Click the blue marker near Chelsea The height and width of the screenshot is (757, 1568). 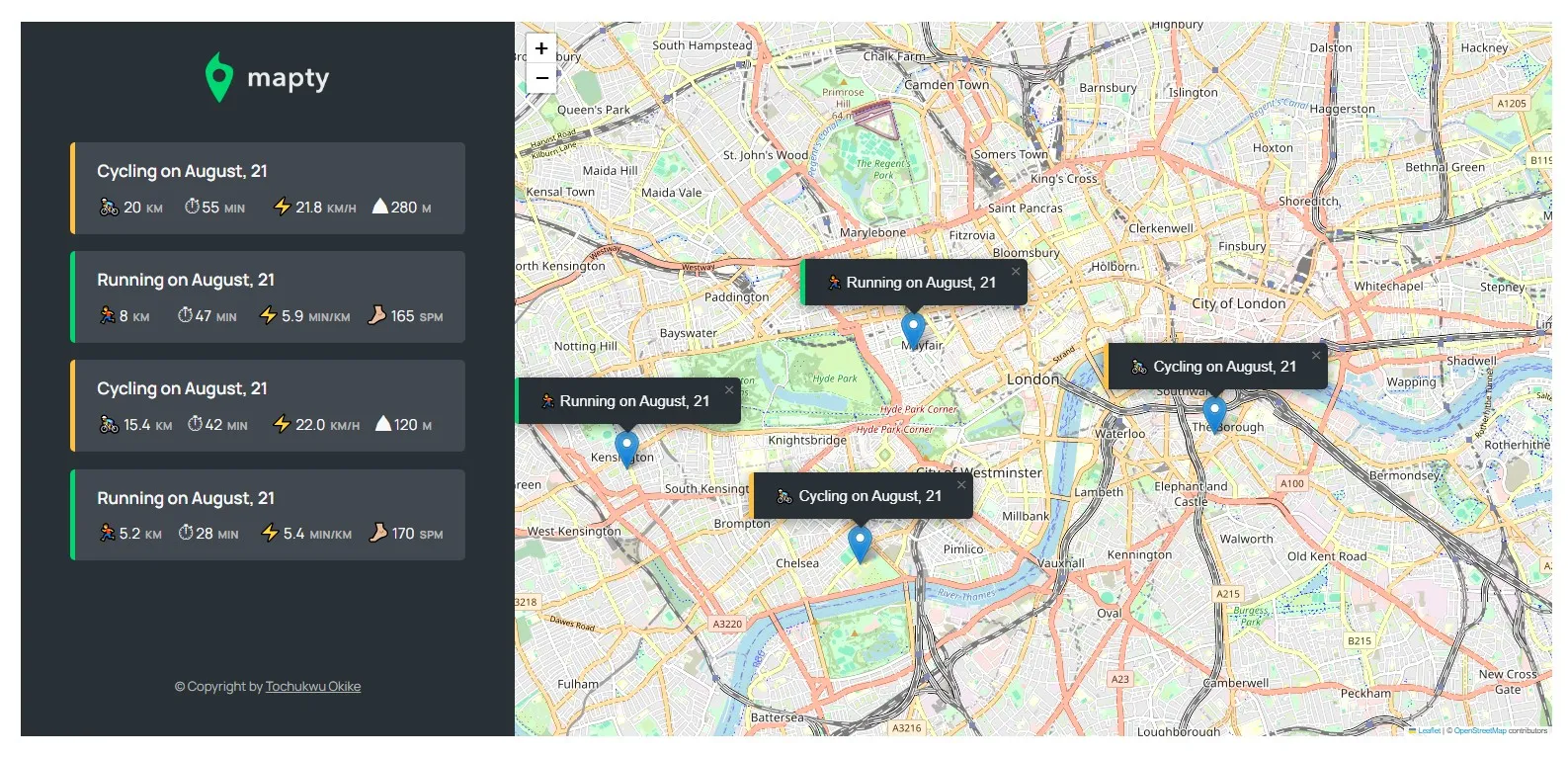(x=860, y=543)
